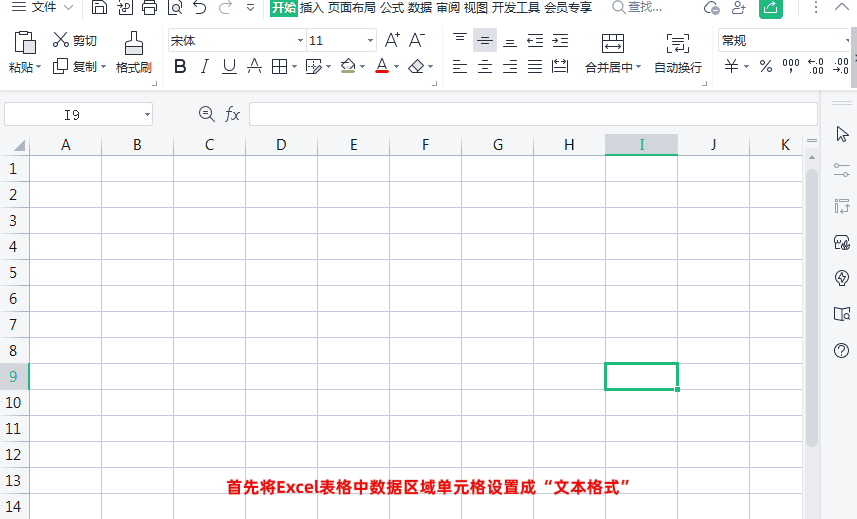Click distributed alignment icon
Viewport: 857px width, 519px height.
coord(560,67)
